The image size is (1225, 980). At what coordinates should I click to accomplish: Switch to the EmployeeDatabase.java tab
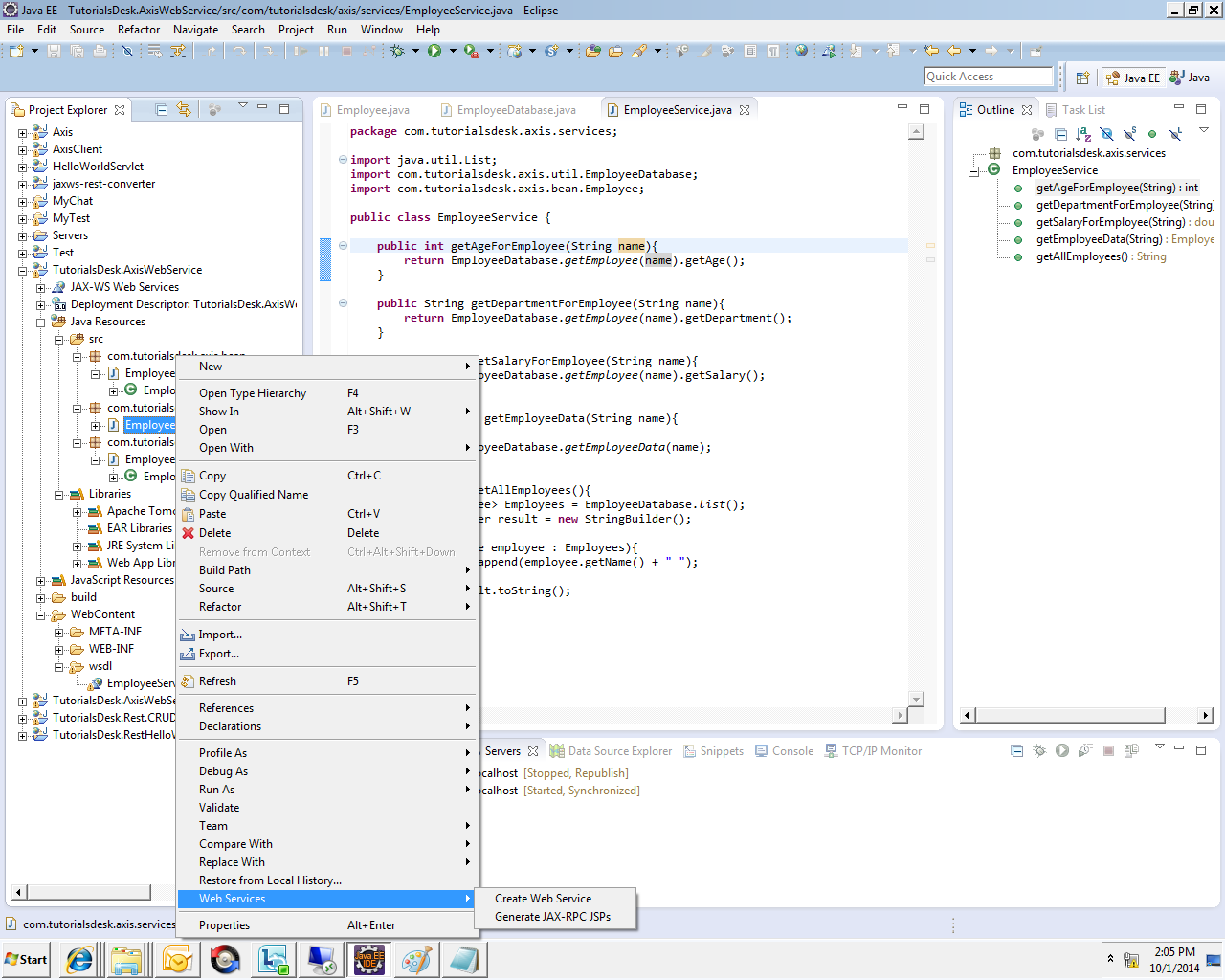click(515, 109)
